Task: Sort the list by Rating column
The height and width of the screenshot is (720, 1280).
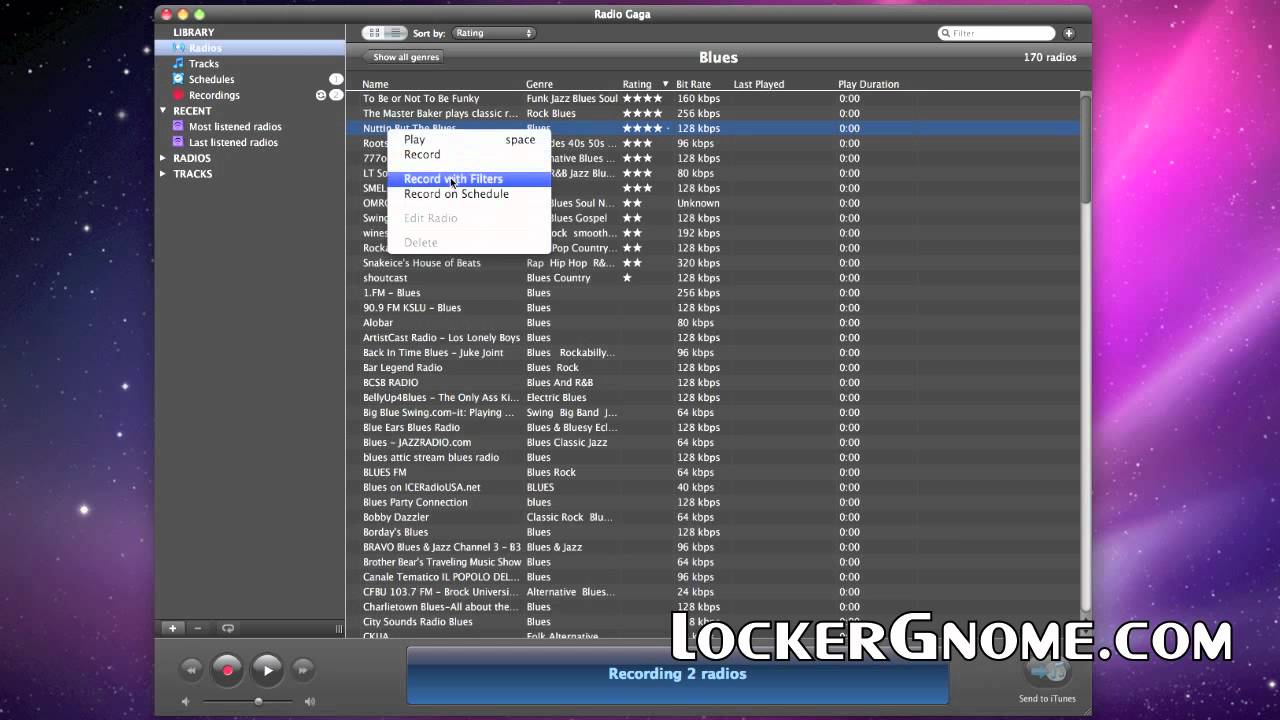Action: coord(645,84)
